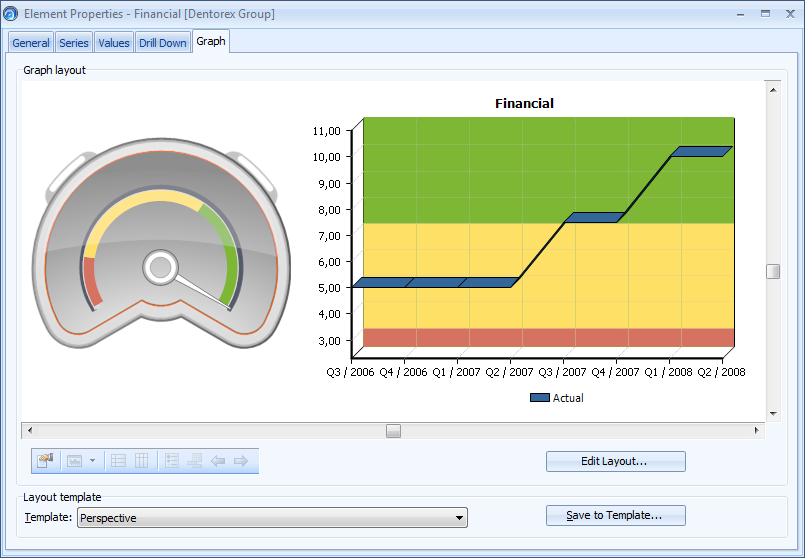This screenshot has width=805, height=558.
Task: Click the vertical scrollbar thumb
Action: tap(773, 272)
